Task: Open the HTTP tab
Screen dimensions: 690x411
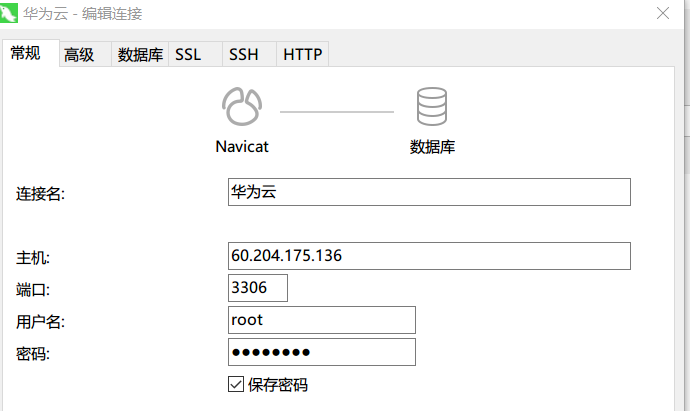Action: (302, 55)
